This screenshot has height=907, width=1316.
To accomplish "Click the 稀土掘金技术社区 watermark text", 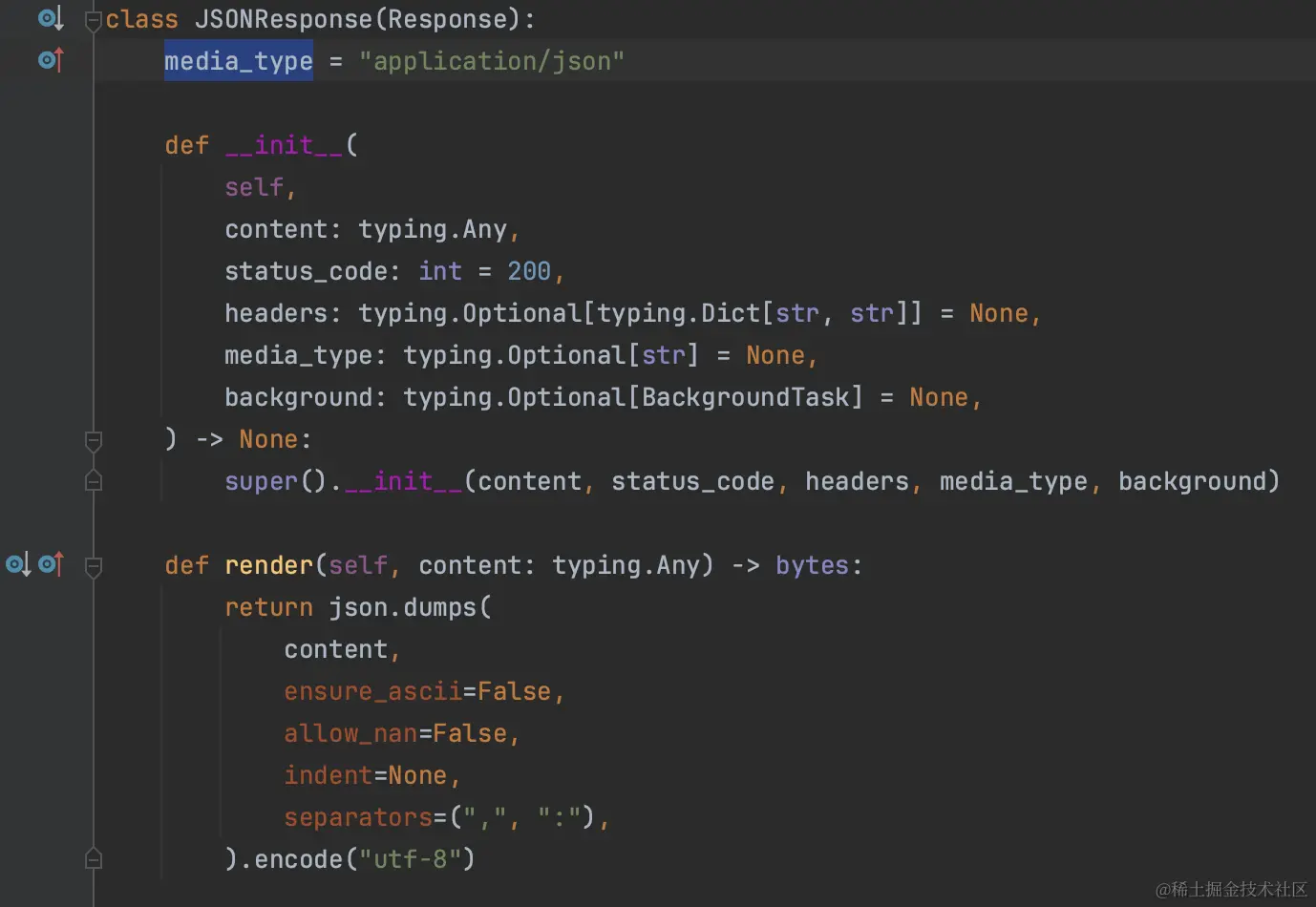I will tap(1234, 890).
